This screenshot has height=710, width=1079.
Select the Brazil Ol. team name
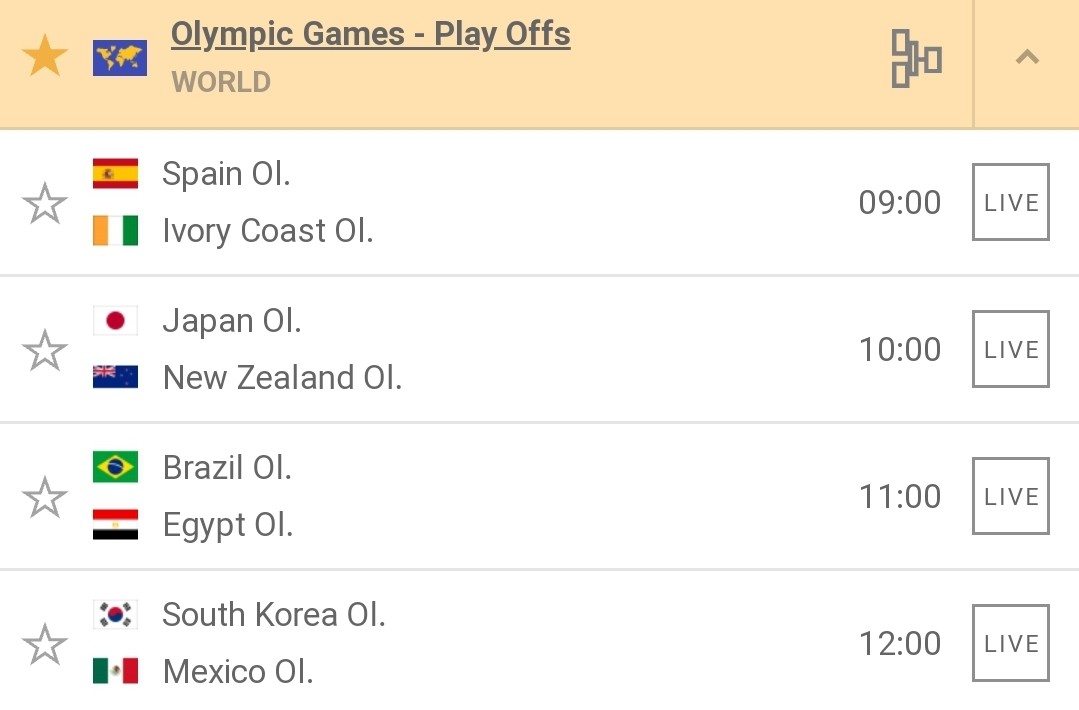click(227, 468)
